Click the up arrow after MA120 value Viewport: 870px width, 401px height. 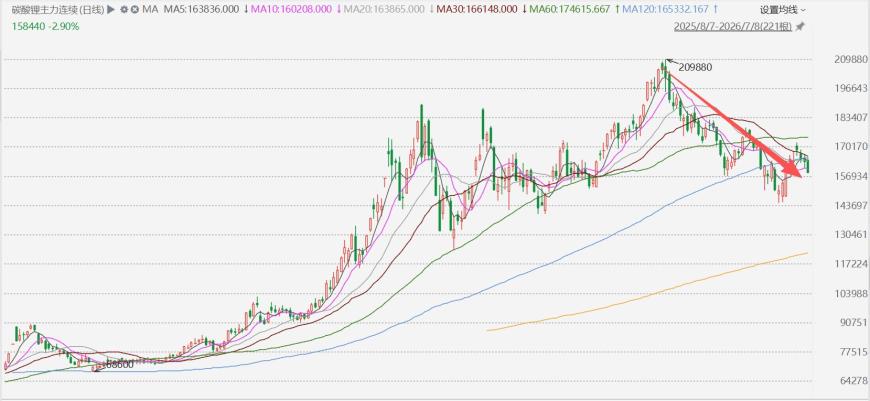tap(715, 9)
